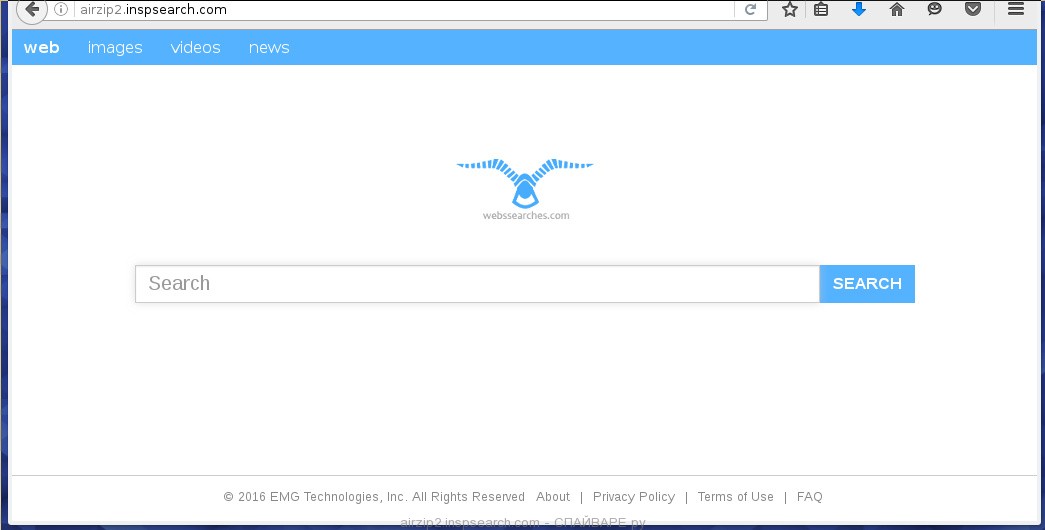Switch to the news search tab
Image resolution: width=1045 pixels, height=530 pixels.
coord(269,47)
